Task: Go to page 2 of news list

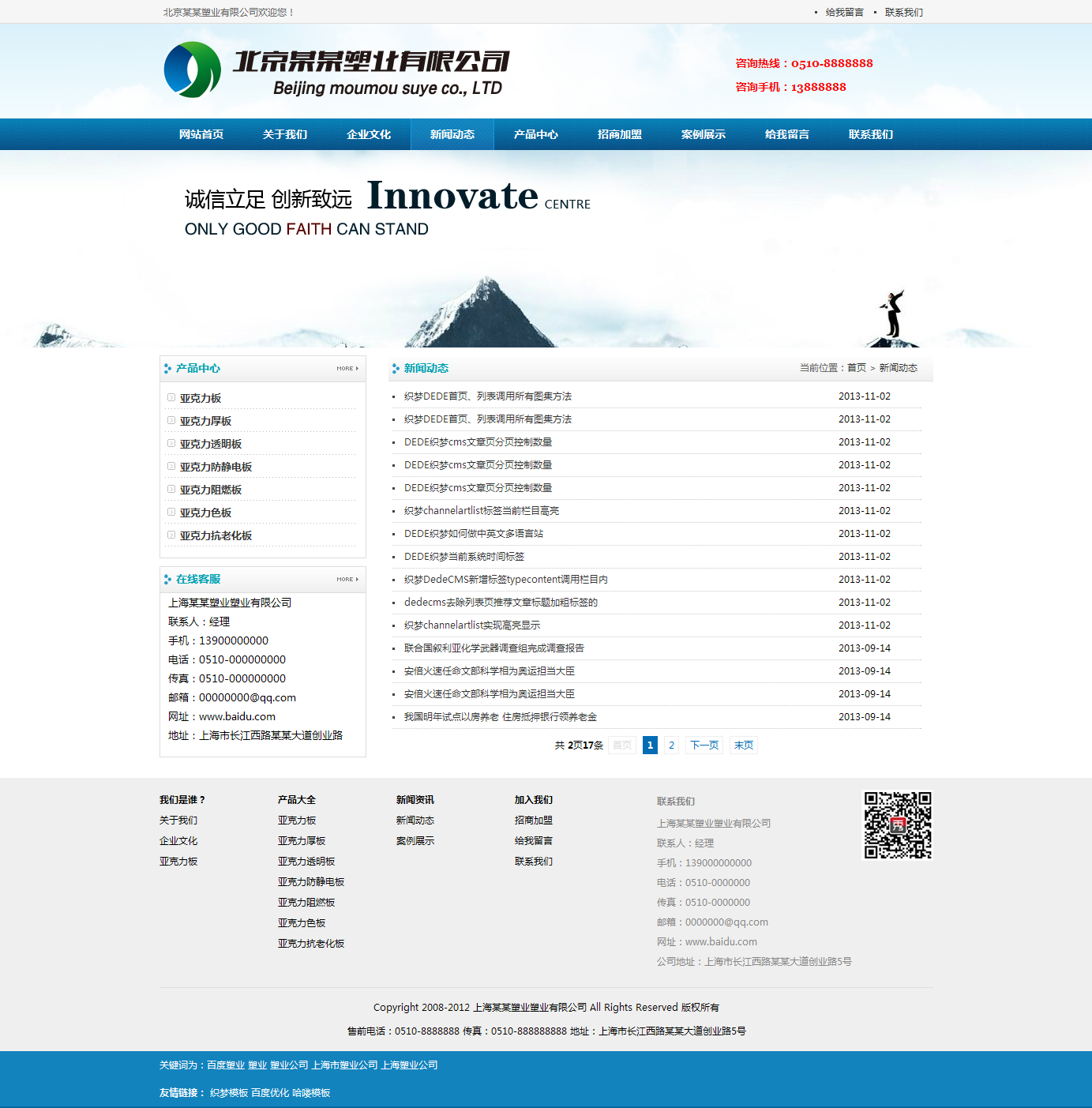Action: (x=671, y=745)
